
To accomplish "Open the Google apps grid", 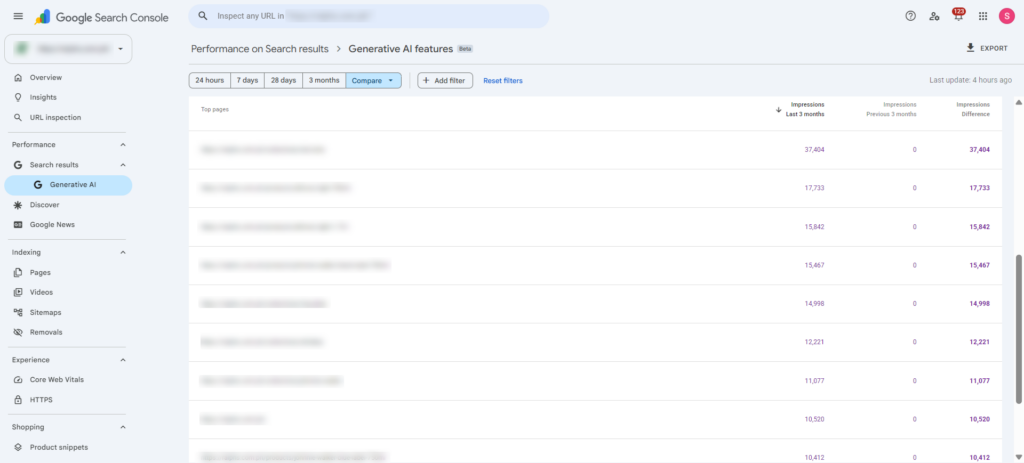I will tap(983, 16).
